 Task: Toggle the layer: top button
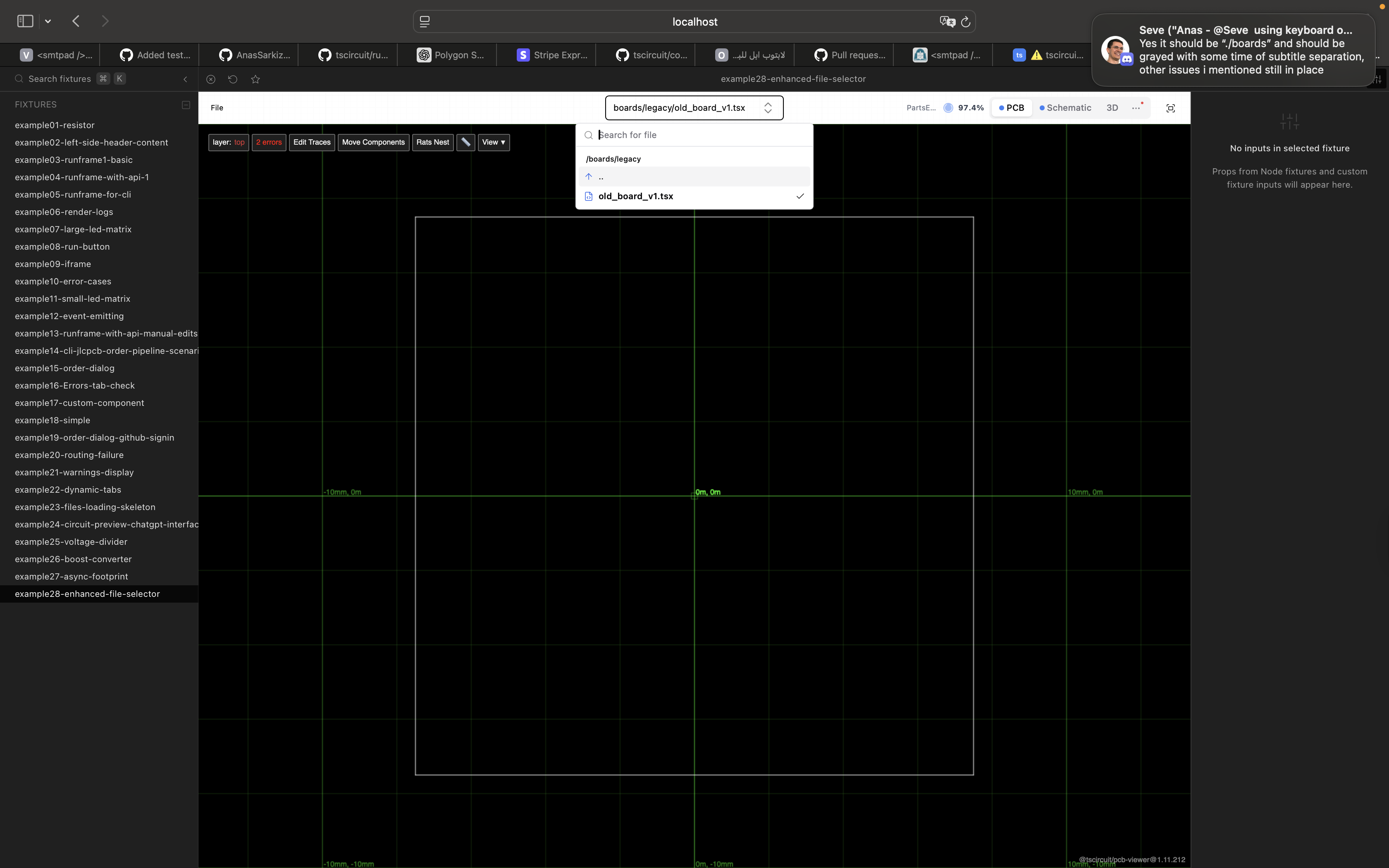click(x=228, y=142)
